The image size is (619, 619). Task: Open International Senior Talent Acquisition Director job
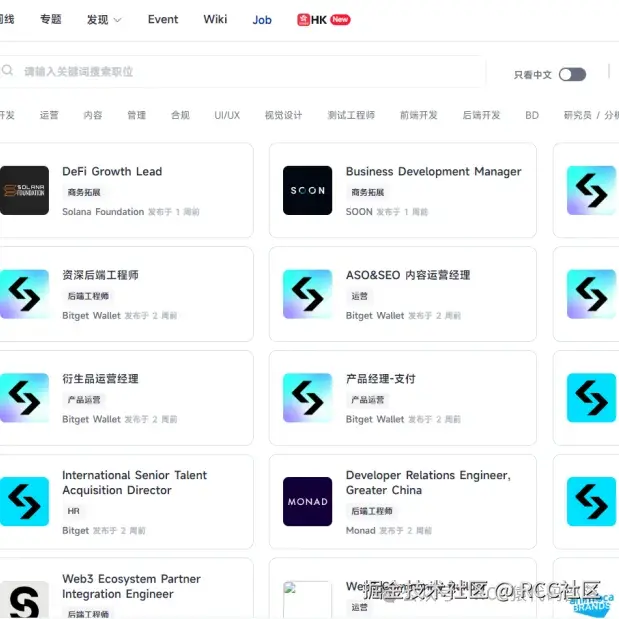134,482
